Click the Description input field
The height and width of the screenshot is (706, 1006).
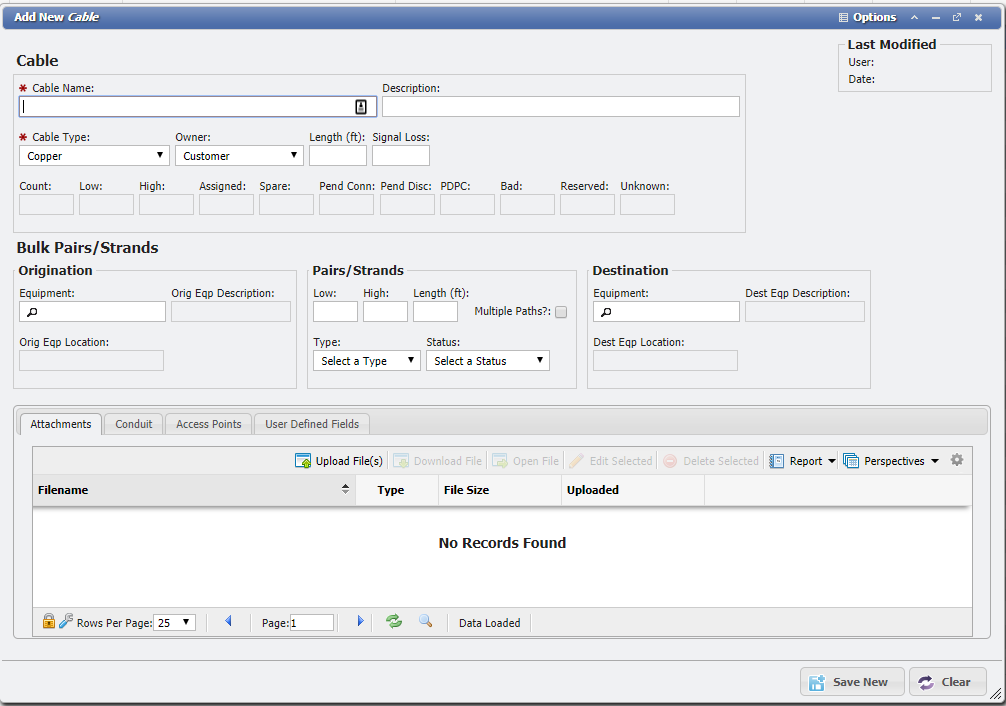click(x=561, y=107)
